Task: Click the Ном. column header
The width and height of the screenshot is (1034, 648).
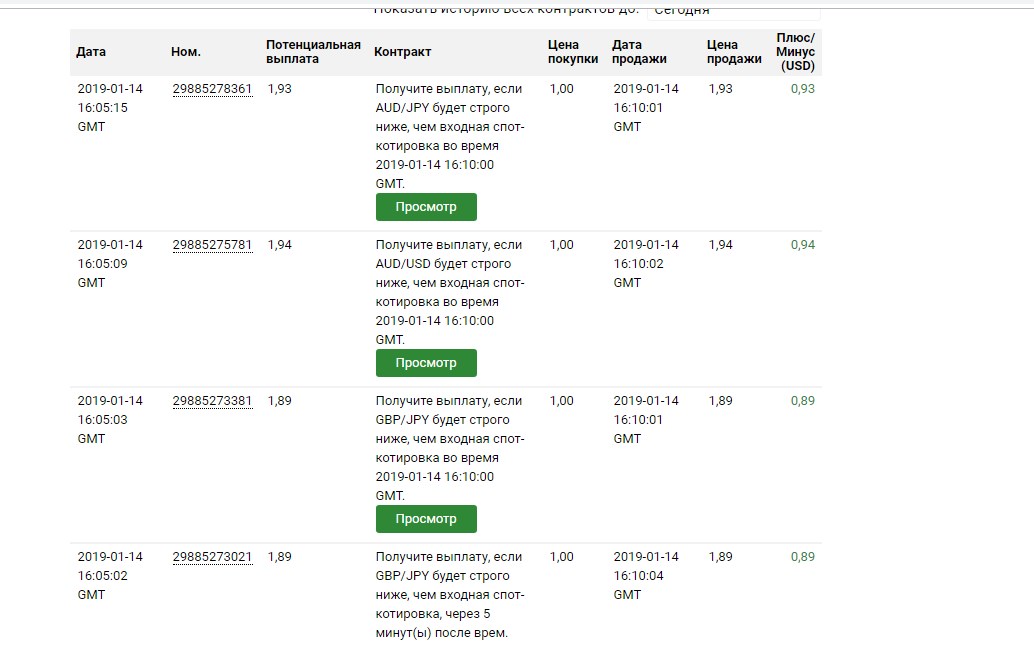Action: (186, 52)
